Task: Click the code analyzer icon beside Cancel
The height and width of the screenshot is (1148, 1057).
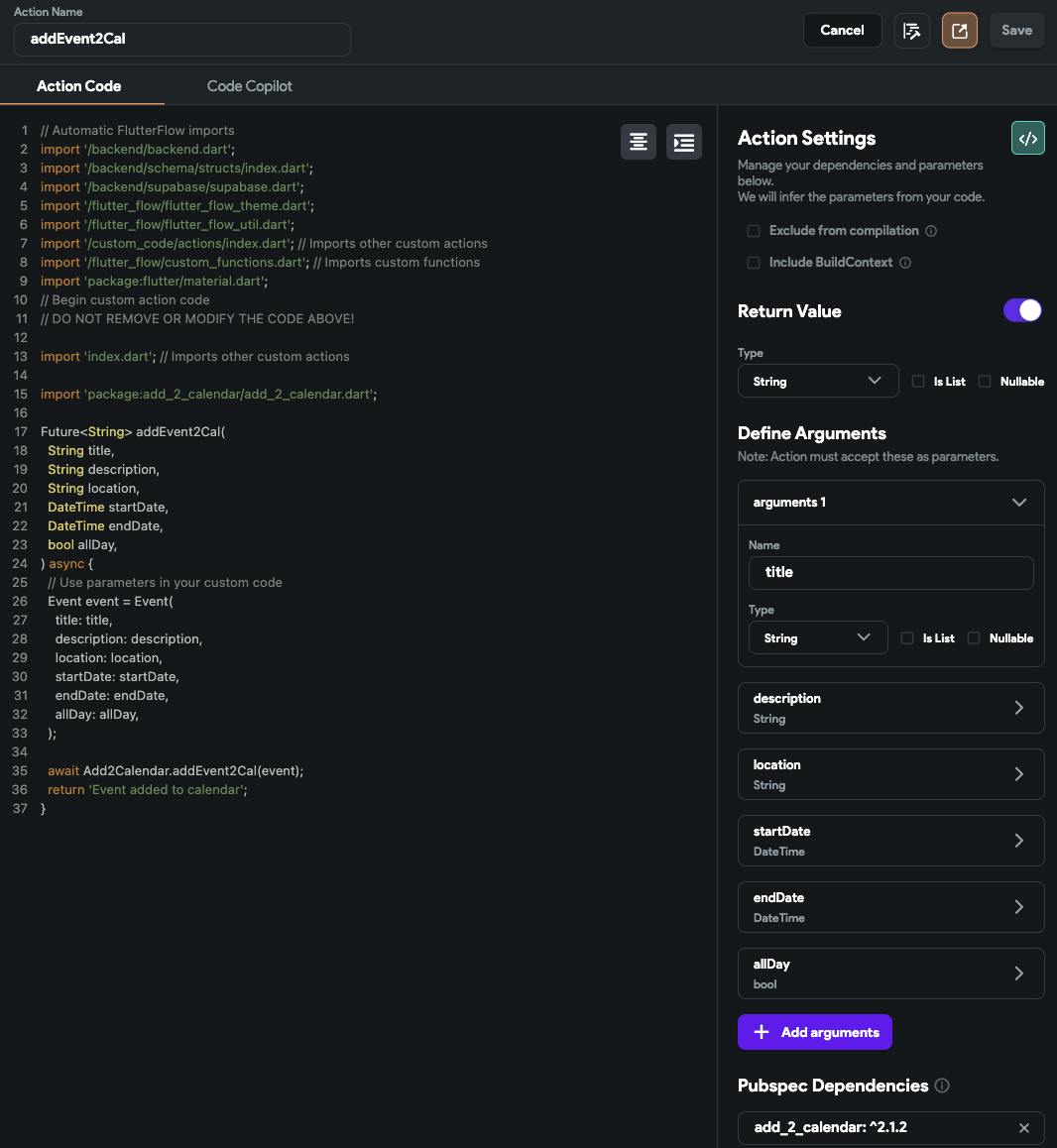Action: [912, 31]
